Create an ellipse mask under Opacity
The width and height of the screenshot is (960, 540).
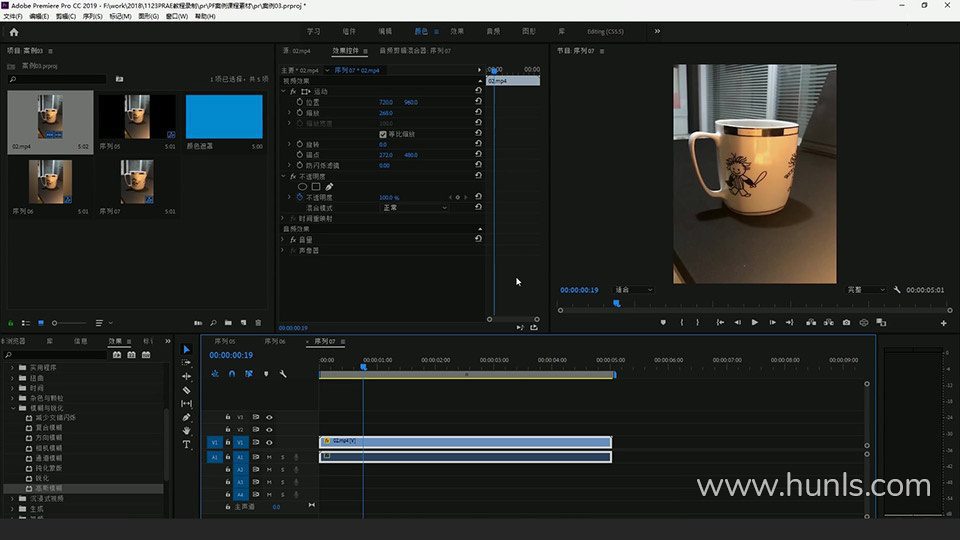pos(302,186)
